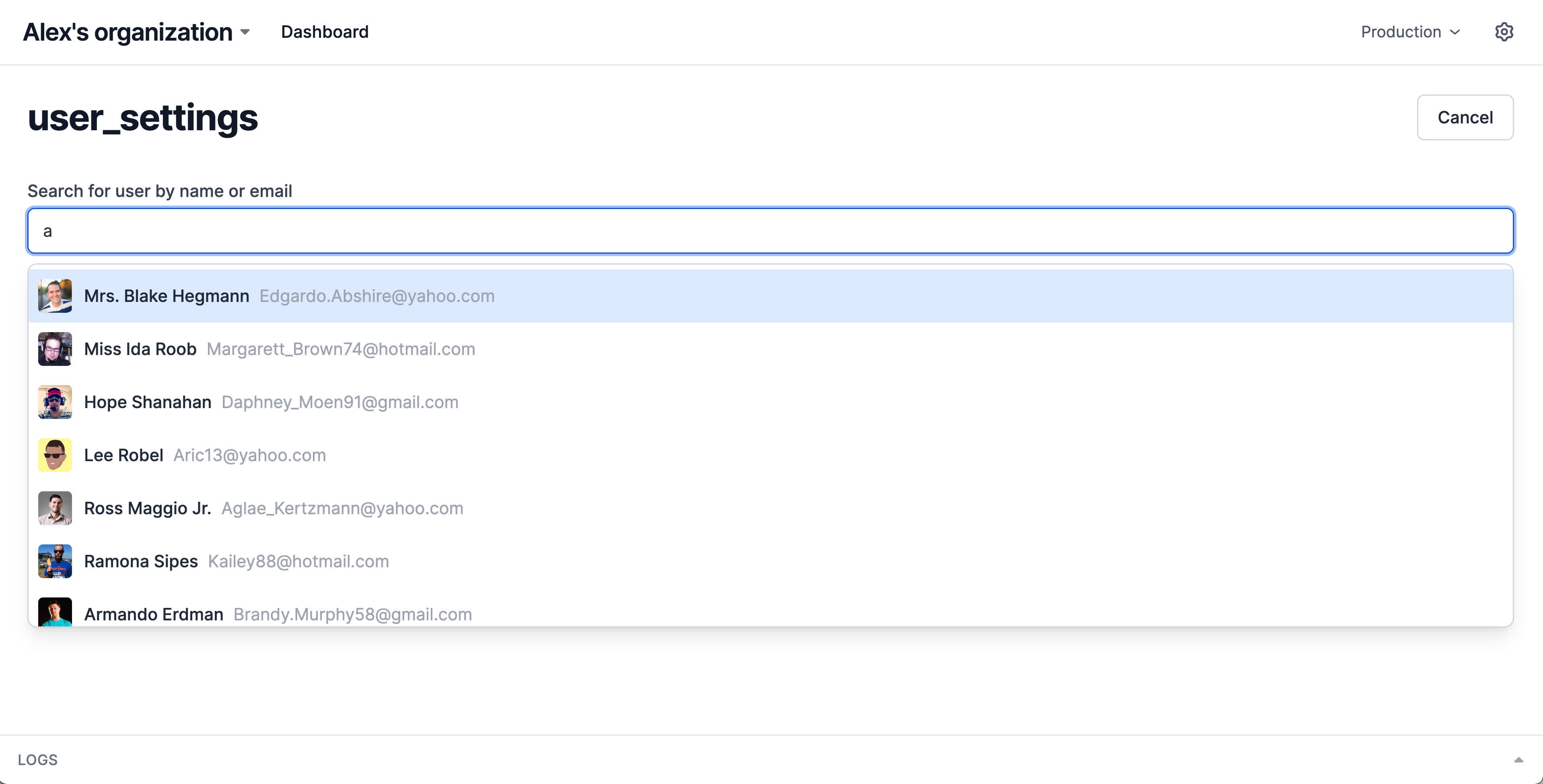Click Ramona Sipes's avatar photo

point(55,561)
